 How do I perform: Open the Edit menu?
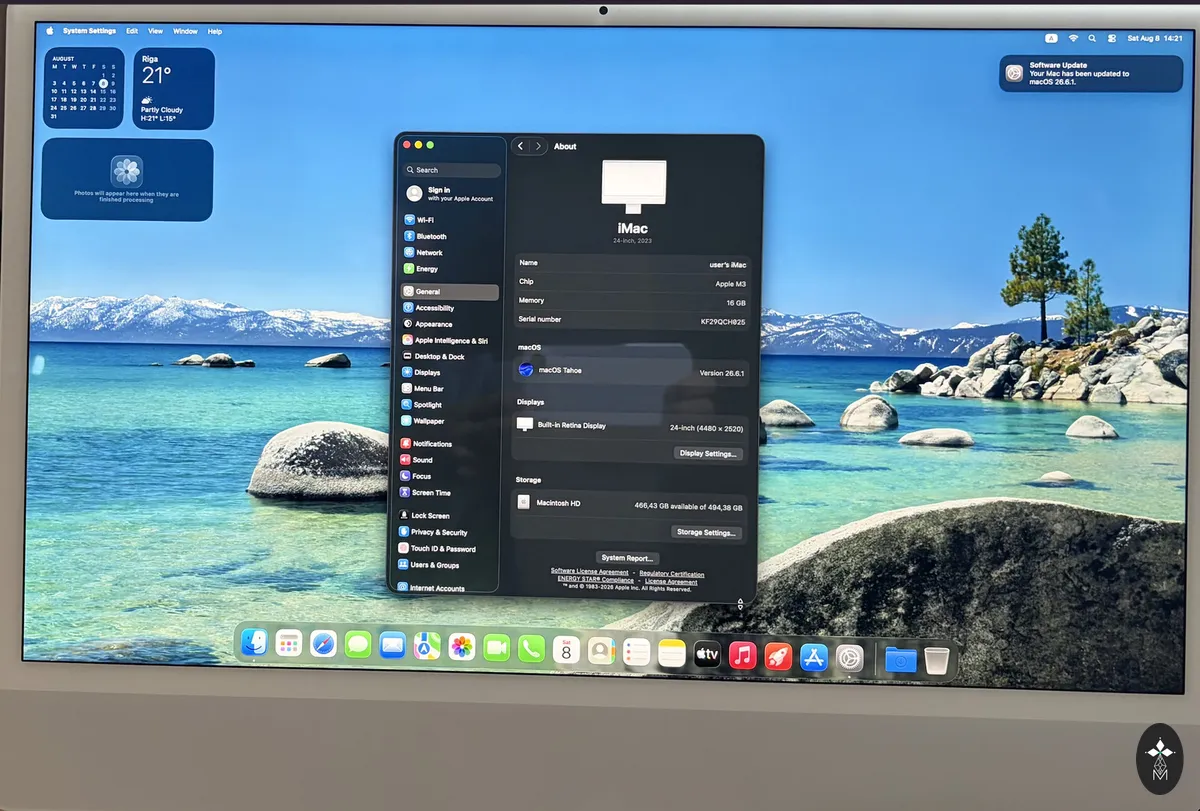coord(132,31)
